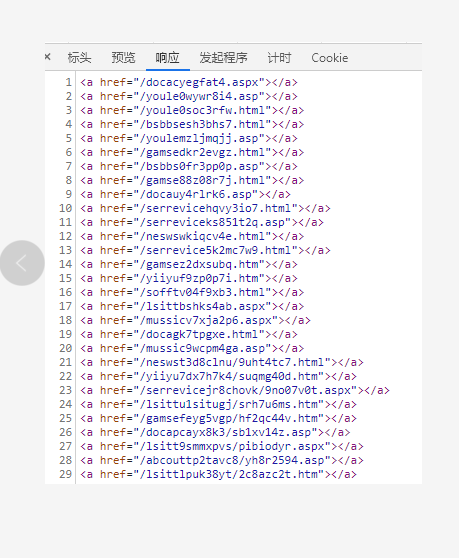The height and width of the screenshot is (558, 459).
Task: Switch to the 标头 tab
Action: tap(79, 58)
